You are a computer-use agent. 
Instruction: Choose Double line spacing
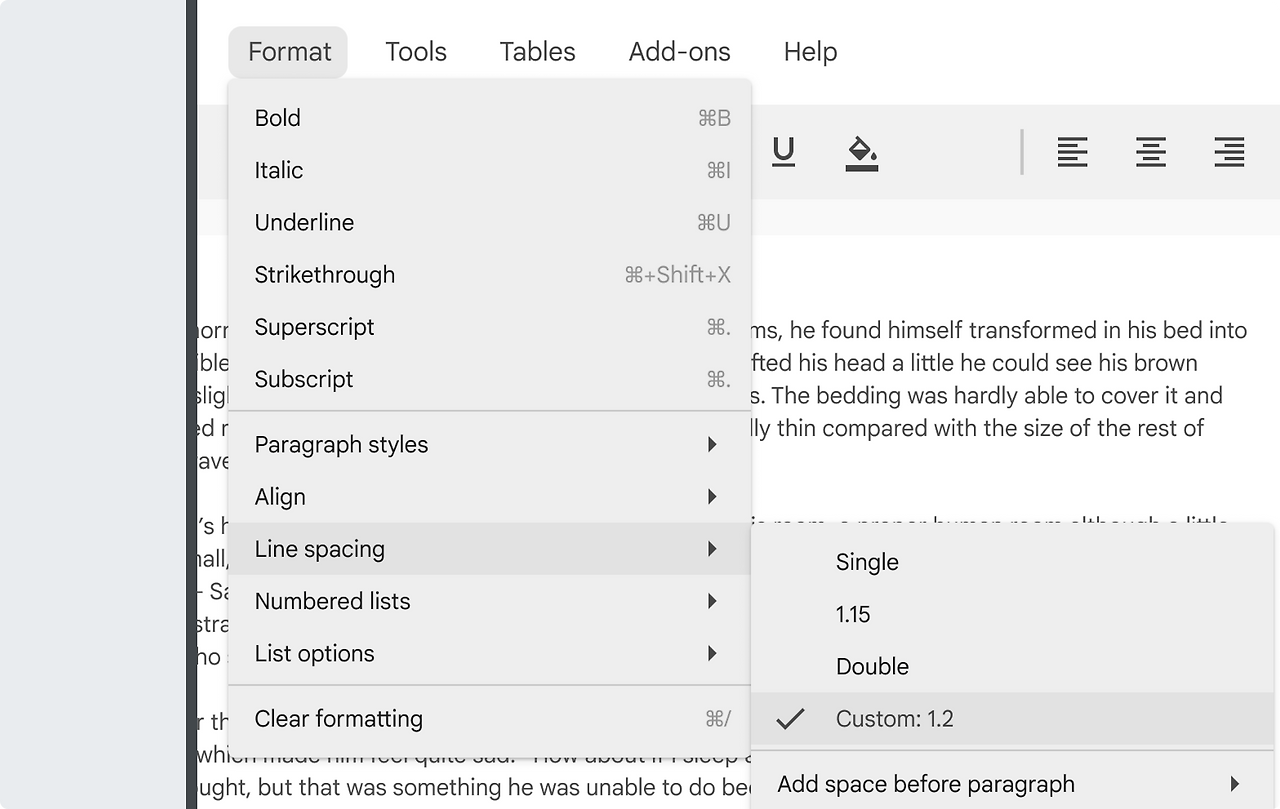point(872,666)
